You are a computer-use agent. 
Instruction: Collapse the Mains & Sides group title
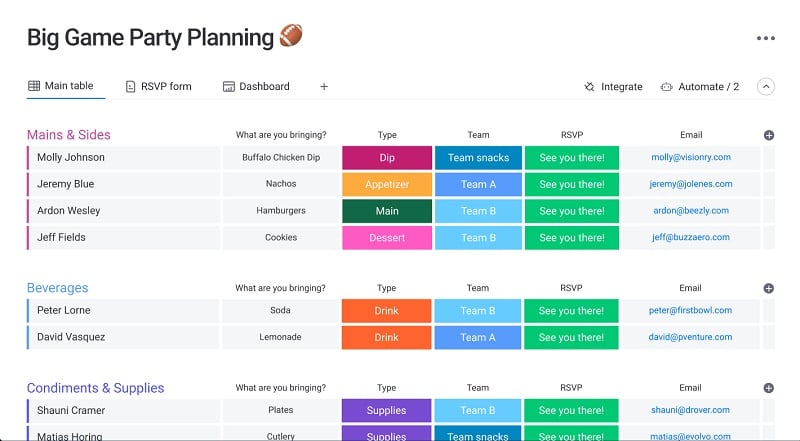coord(69,135)
